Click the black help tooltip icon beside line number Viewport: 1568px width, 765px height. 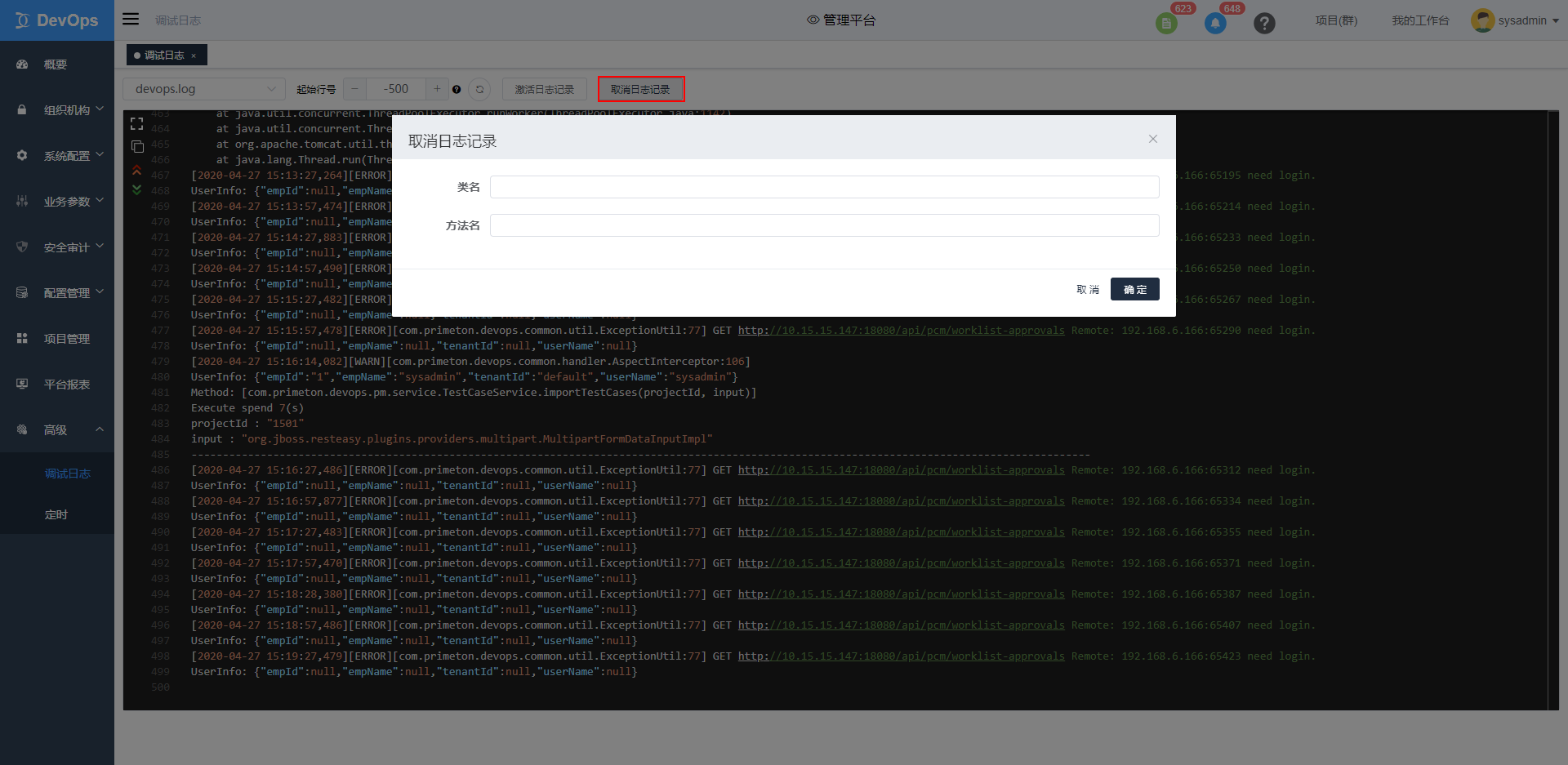coord(457,89)
